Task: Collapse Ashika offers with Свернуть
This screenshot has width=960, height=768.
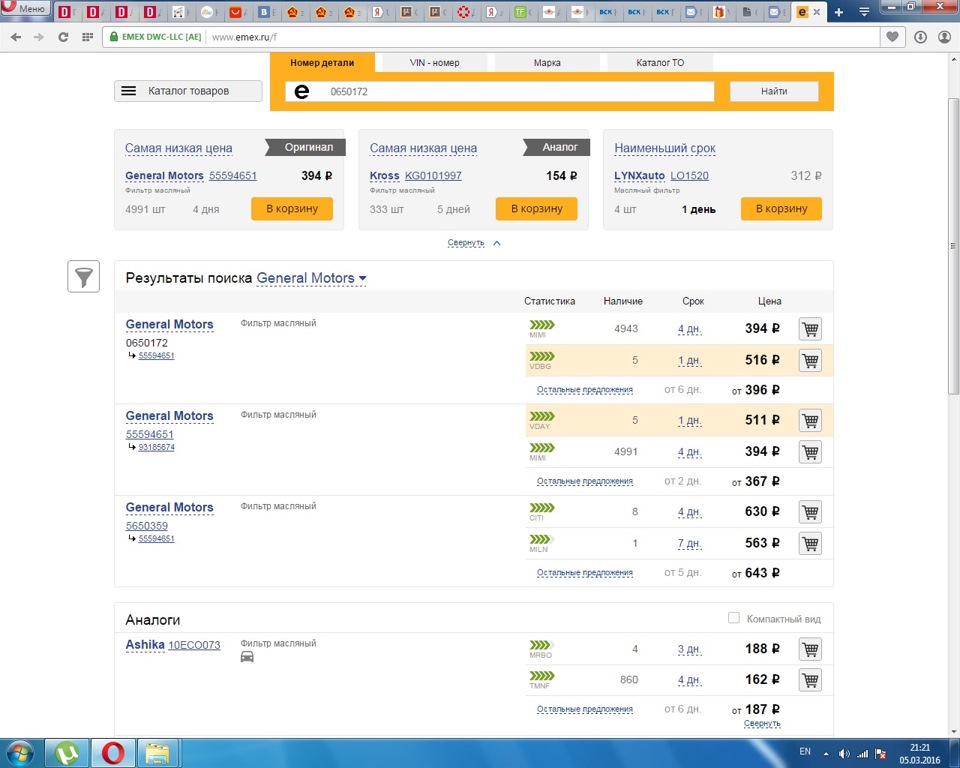Action: point(762,723)
